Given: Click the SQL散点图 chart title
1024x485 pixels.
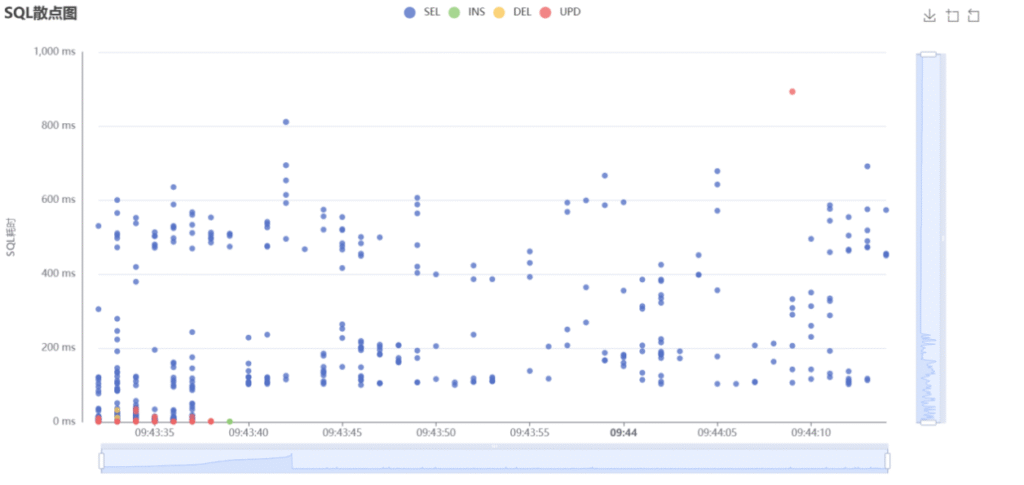Looking at the screenshot, I should (41, 13).
